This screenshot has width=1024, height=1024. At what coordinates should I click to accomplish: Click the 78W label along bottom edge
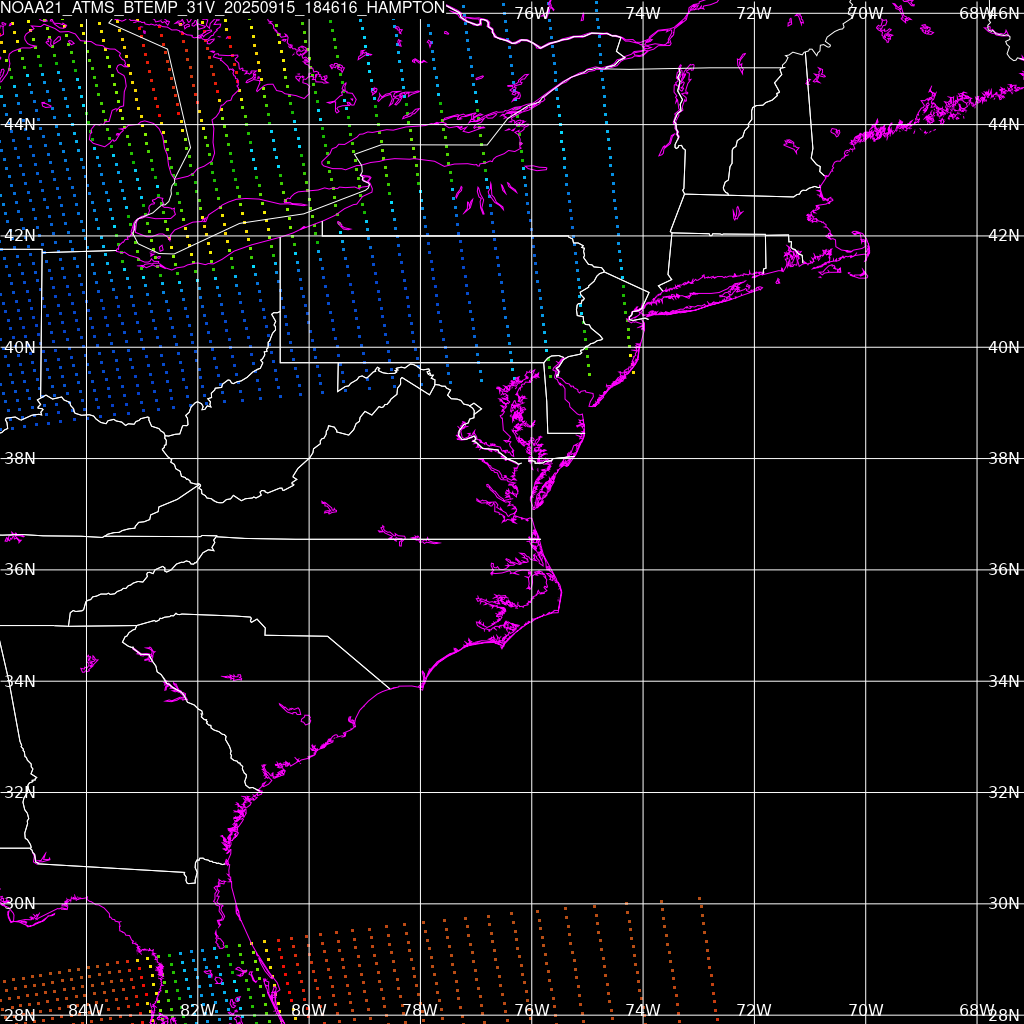[420, 1010]
